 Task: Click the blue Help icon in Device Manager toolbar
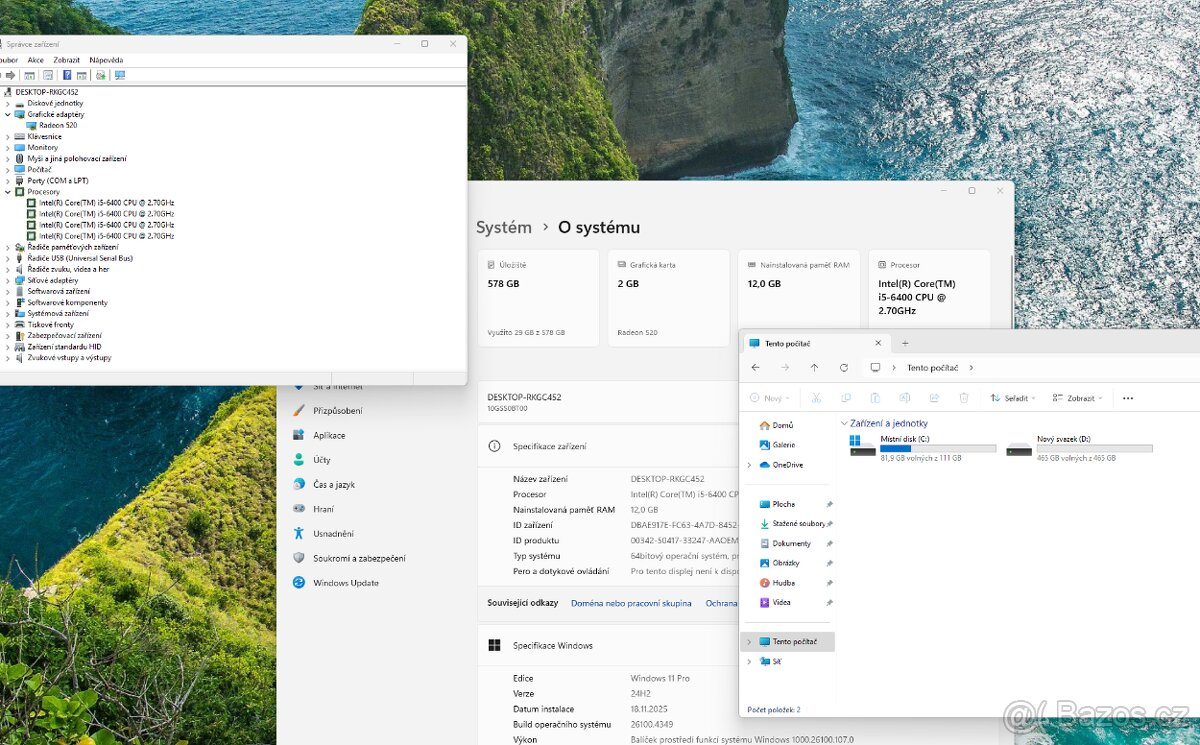click(x=67, y=75)
